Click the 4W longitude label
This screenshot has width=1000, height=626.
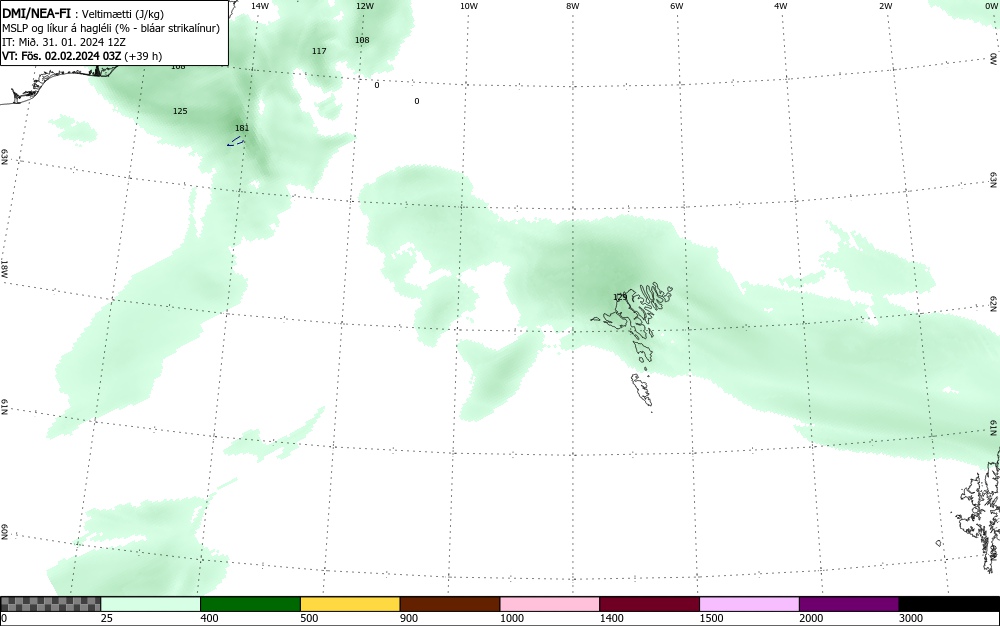781,6
